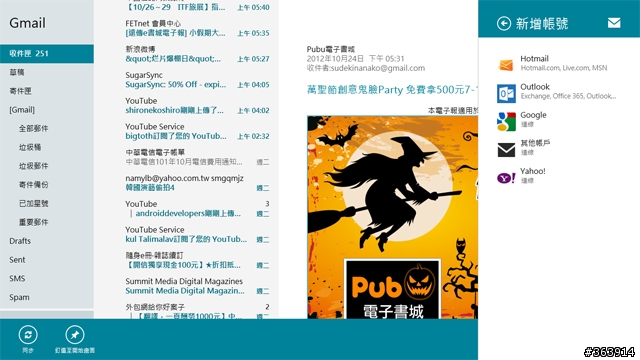This screenshot has width=640, height=360.
Task: Open the 新浪微博 email
Action: 197,54
